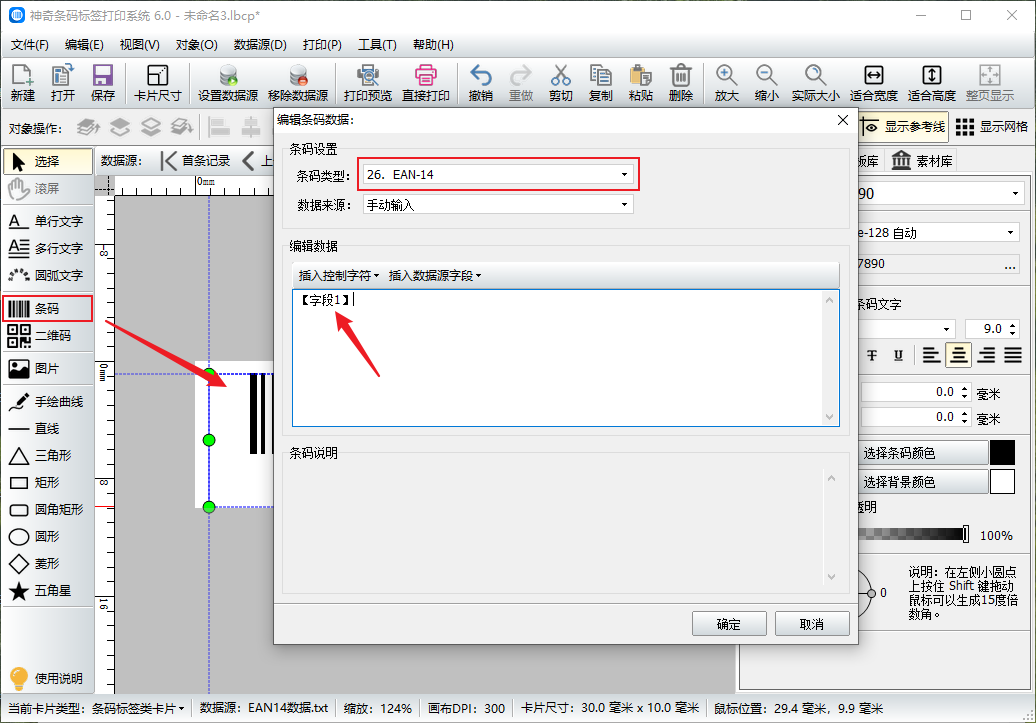Choose the 五角星 star shape tool
The width and height of the screenshot is (1036, 723).
pyautogui.click(x=47, y=591)
